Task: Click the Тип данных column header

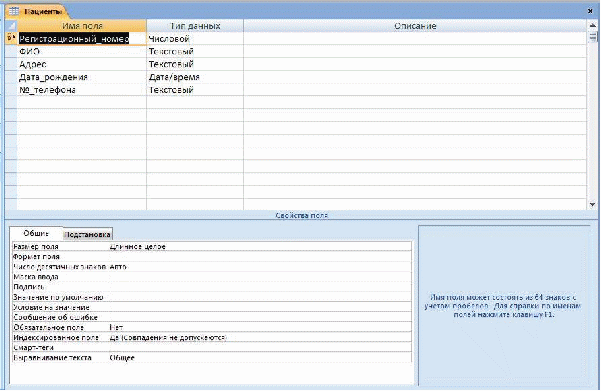Action: (195, 26)
